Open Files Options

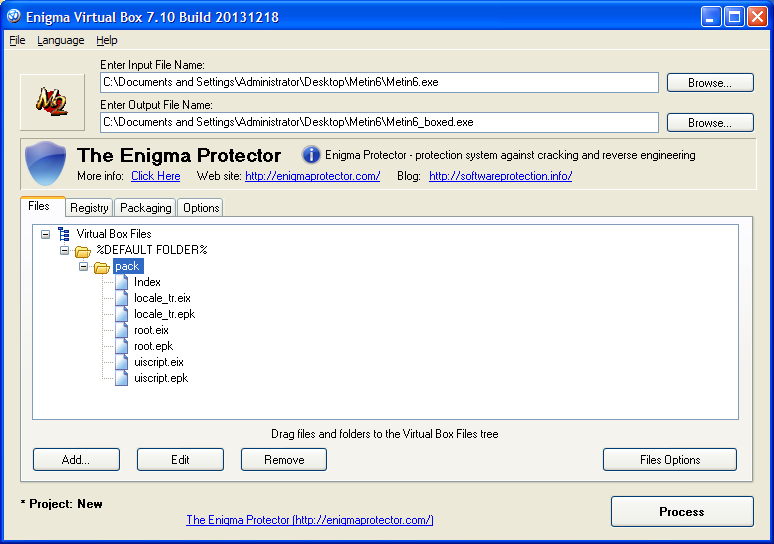coord(670,460)
